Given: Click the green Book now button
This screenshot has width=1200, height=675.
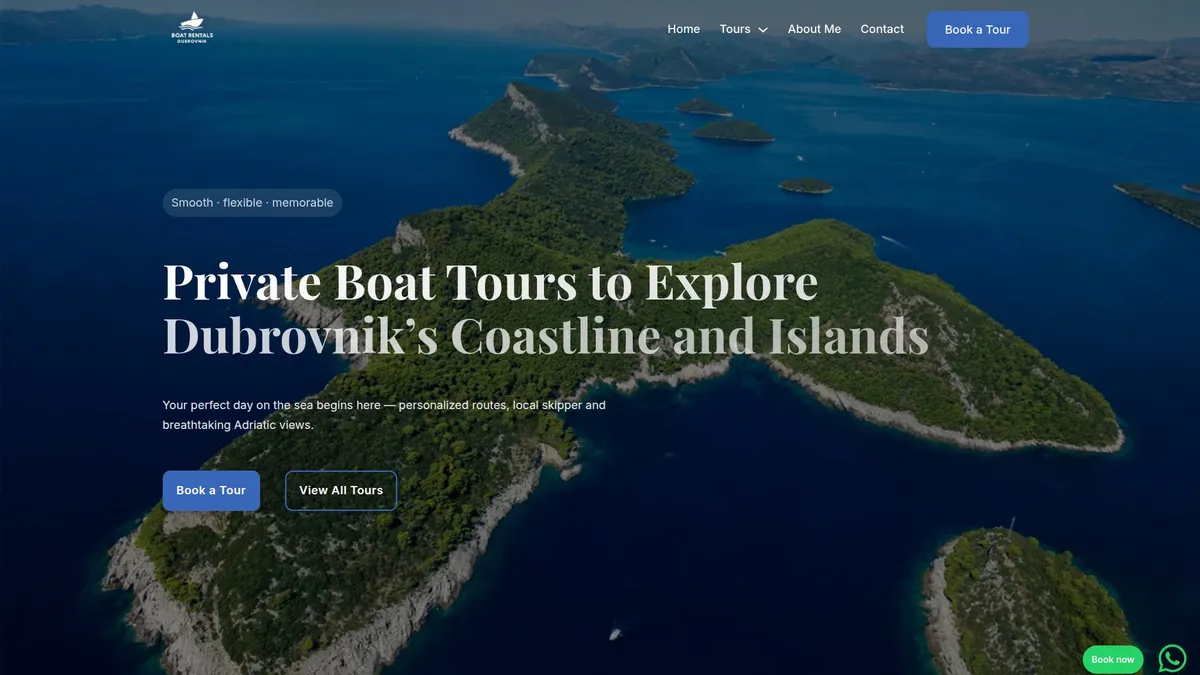Looking at the screenshot, I should click(1113, 659).
